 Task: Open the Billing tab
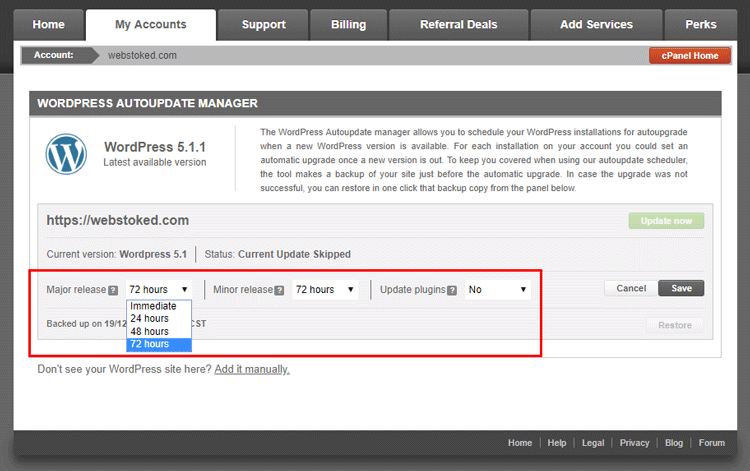(x=349, y=24)
